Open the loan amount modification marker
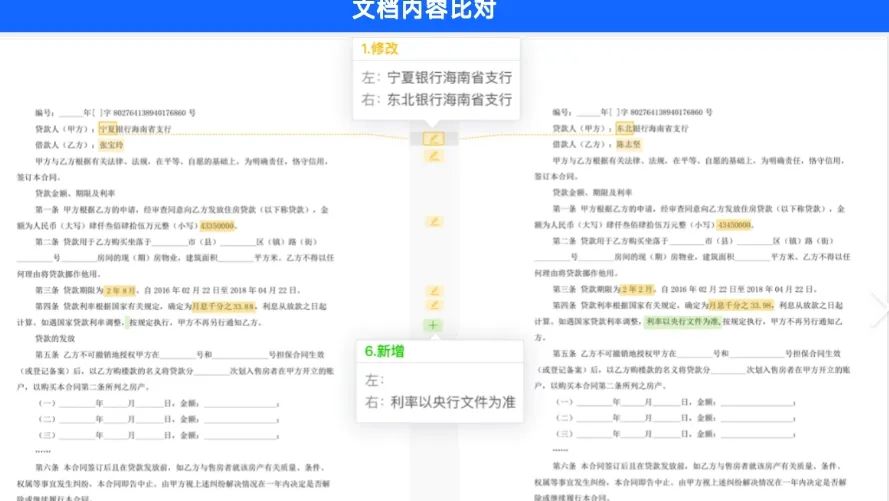 434,222
